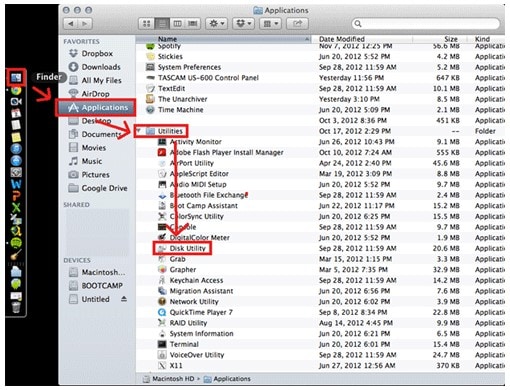
Task: Sort by the Size column header
Action: (440, 39)
